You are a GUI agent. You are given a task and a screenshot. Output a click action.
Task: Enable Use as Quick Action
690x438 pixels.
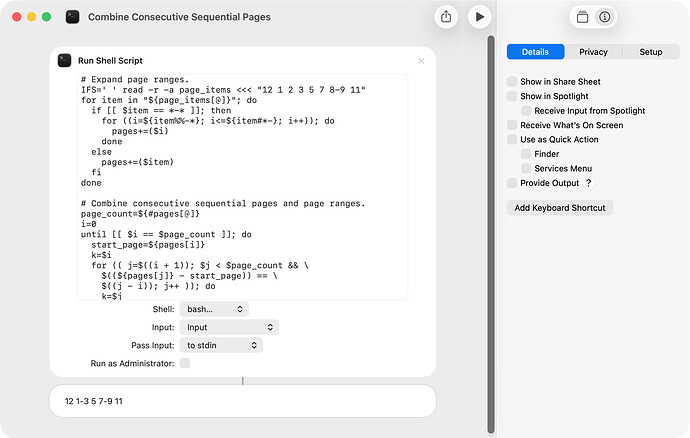pos(512,140)
